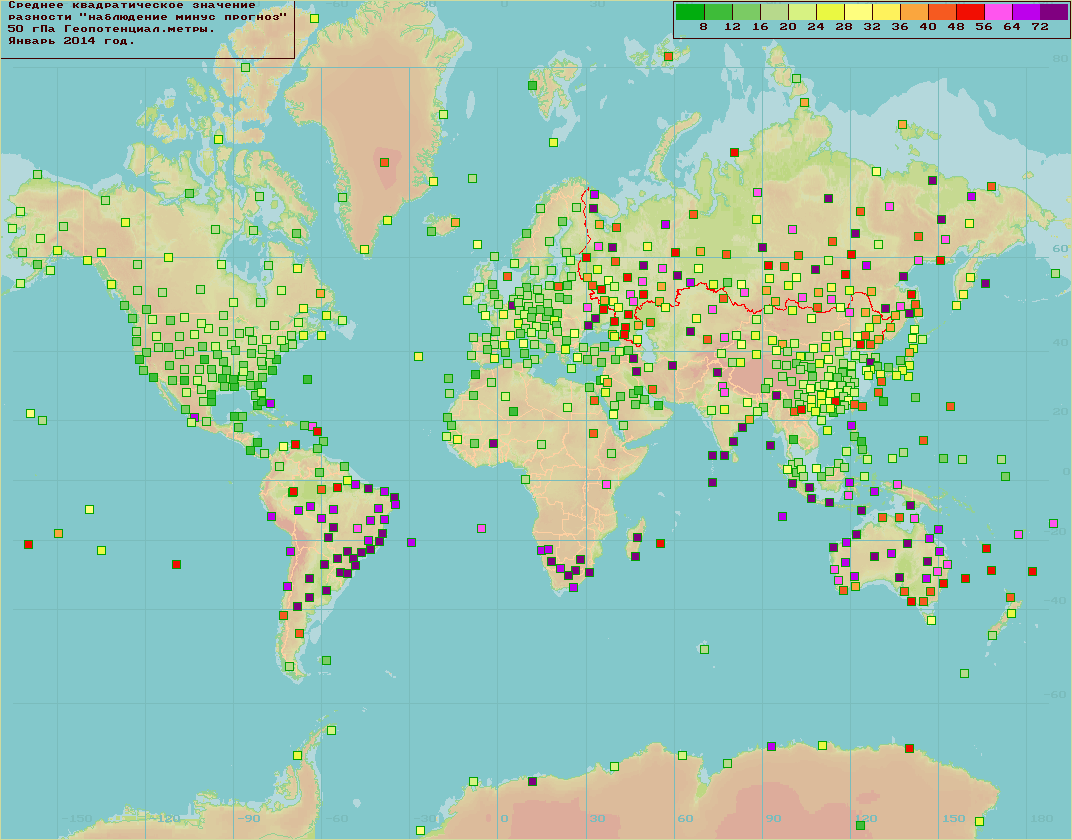Click the legend swatch between 40 and 48

click(942, 11)
